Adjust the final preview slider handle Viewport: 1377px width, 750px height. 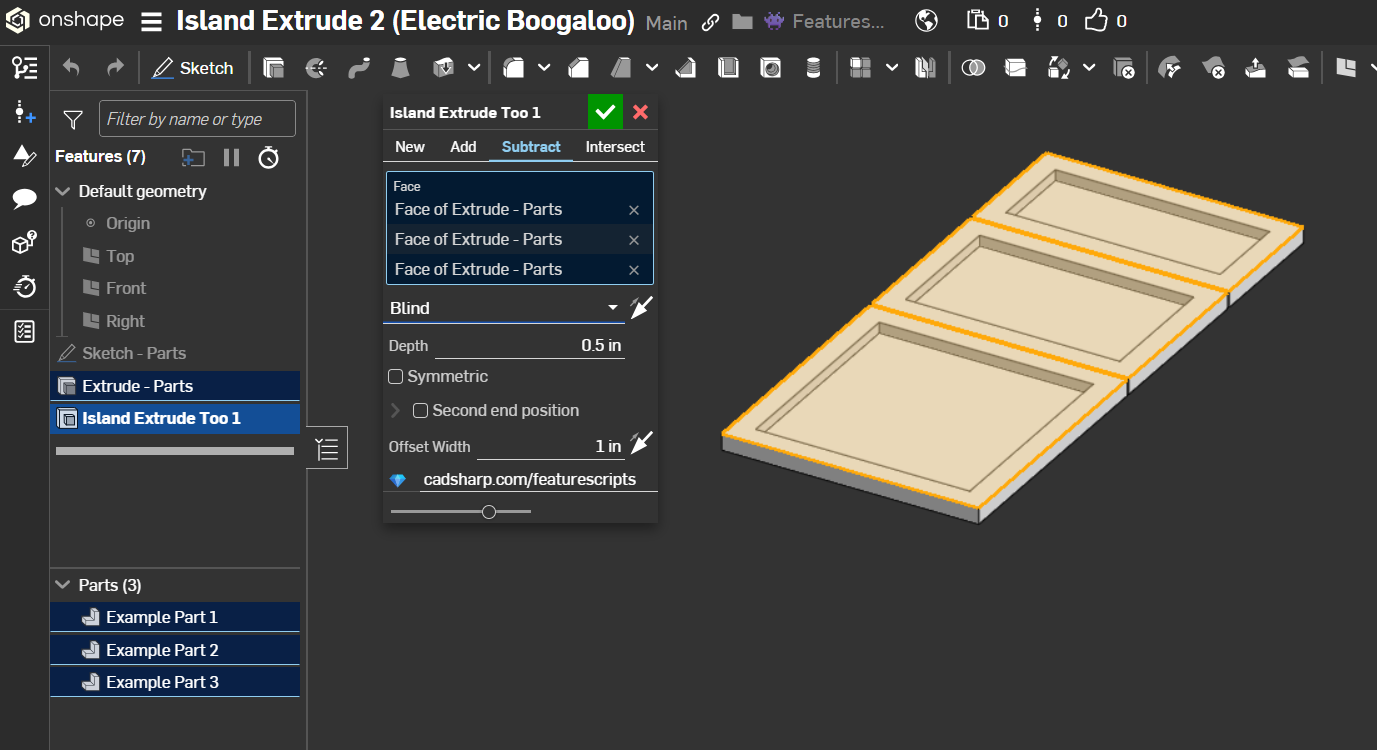point(489,512)
